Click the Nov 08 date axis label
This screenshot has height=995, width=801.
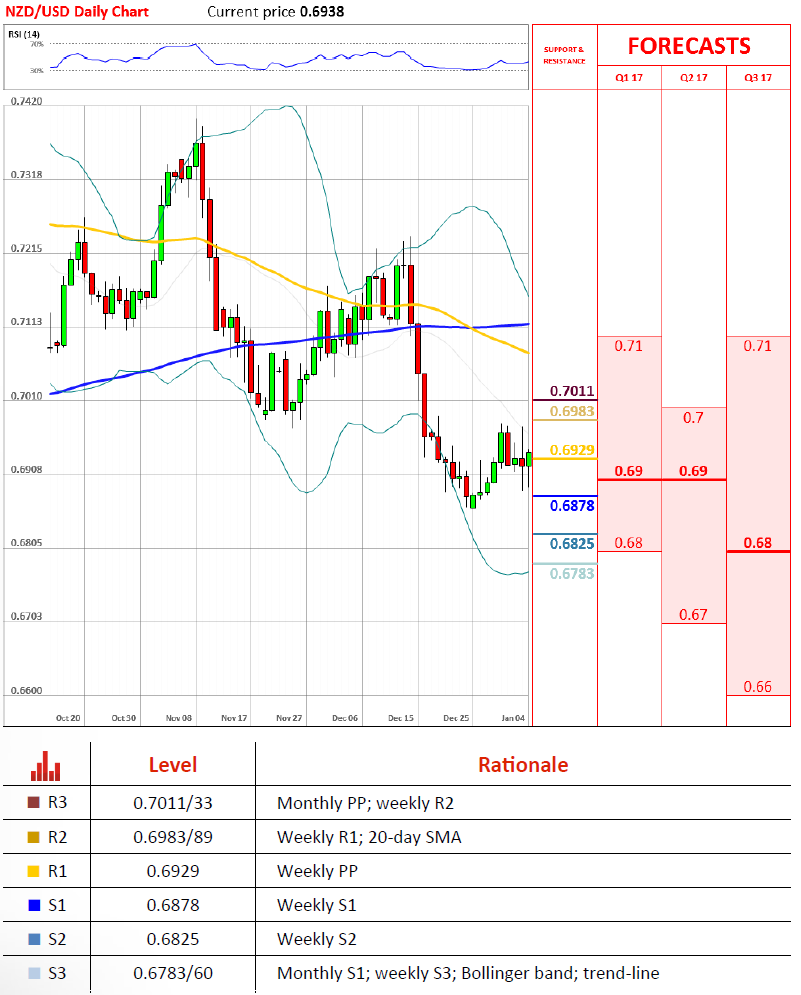tap(178, 718)
